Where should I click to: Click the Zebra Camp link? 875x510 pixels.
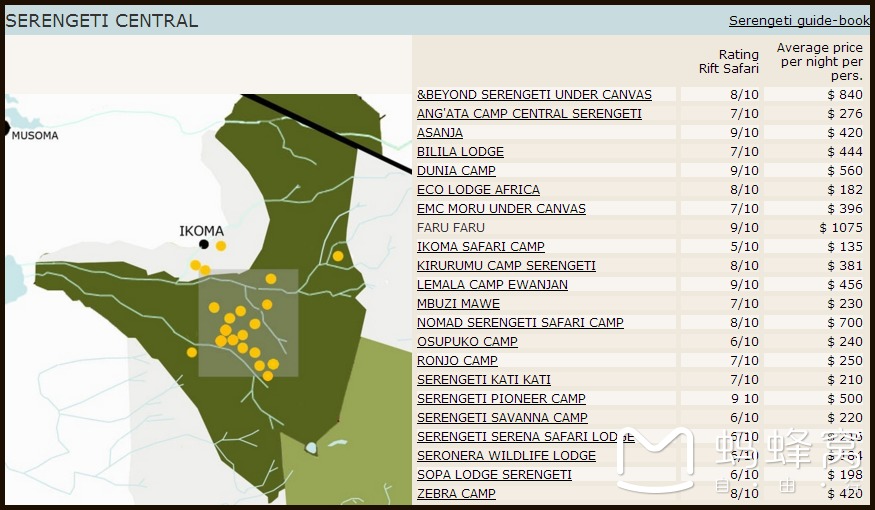tap(456, 494)
